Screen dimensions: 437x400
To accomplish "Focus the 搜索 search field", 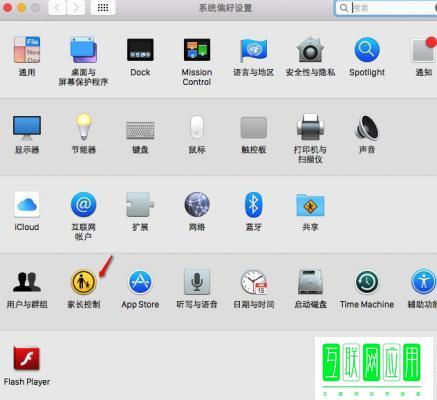I will (x=387, y=8).
